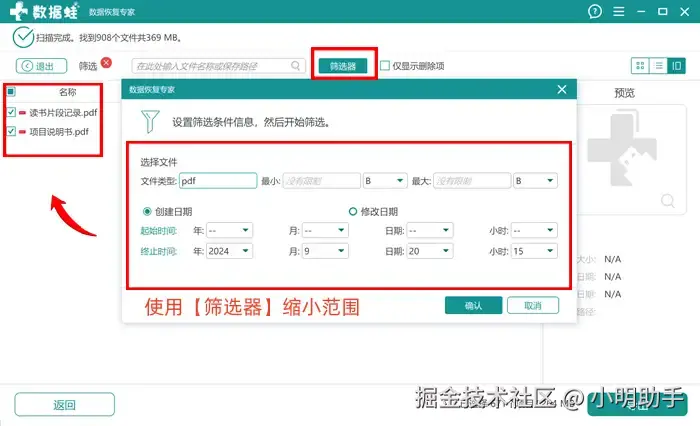The width and height of the screenshot is (700, 426).
Task: Click the 筛选器 filter button
Action: tap(343, 66)
